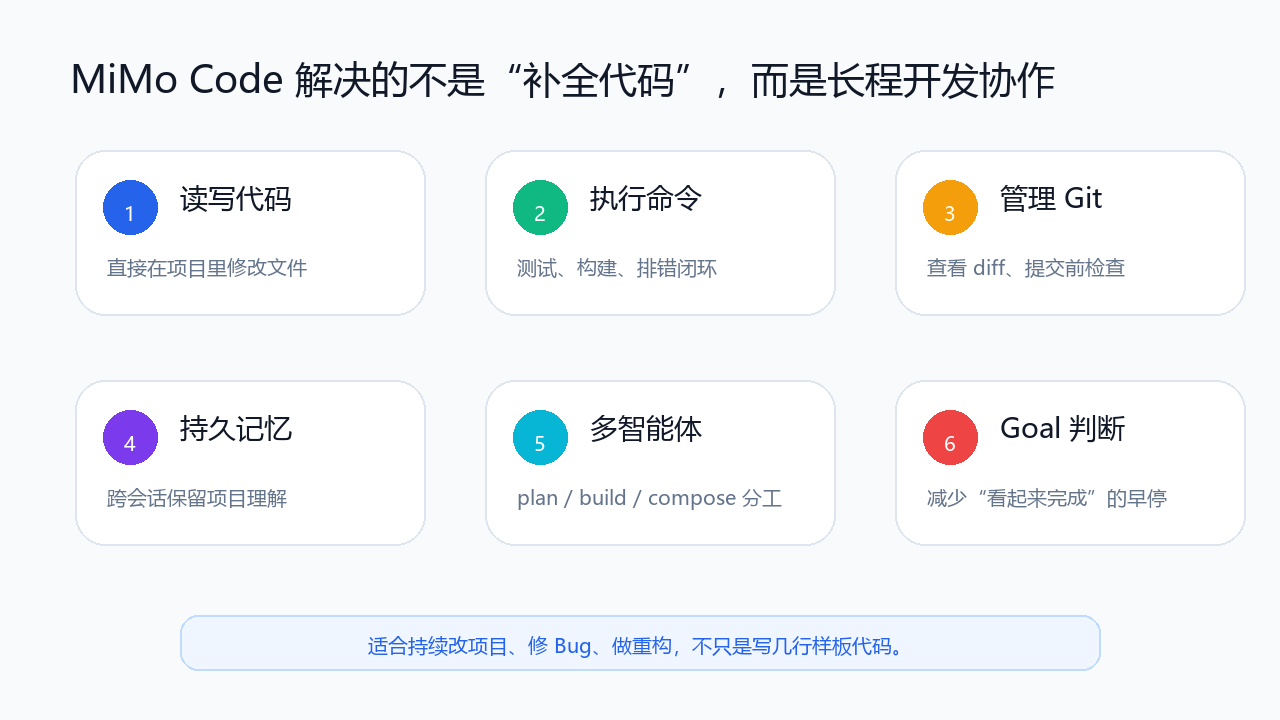Click the blue number 1 circle
This screenshot has height=720, width=1280.
pos(130,208)
